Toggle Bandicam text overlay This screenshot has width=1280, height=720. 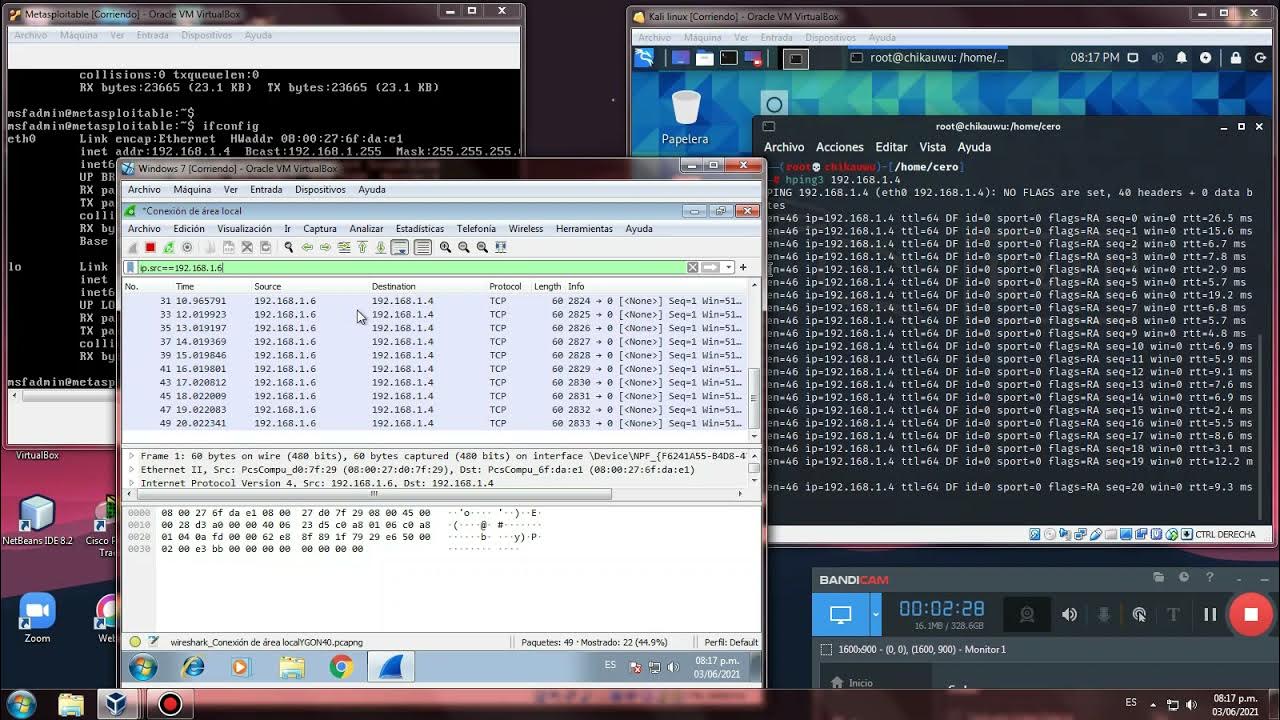pos(1174,615)
